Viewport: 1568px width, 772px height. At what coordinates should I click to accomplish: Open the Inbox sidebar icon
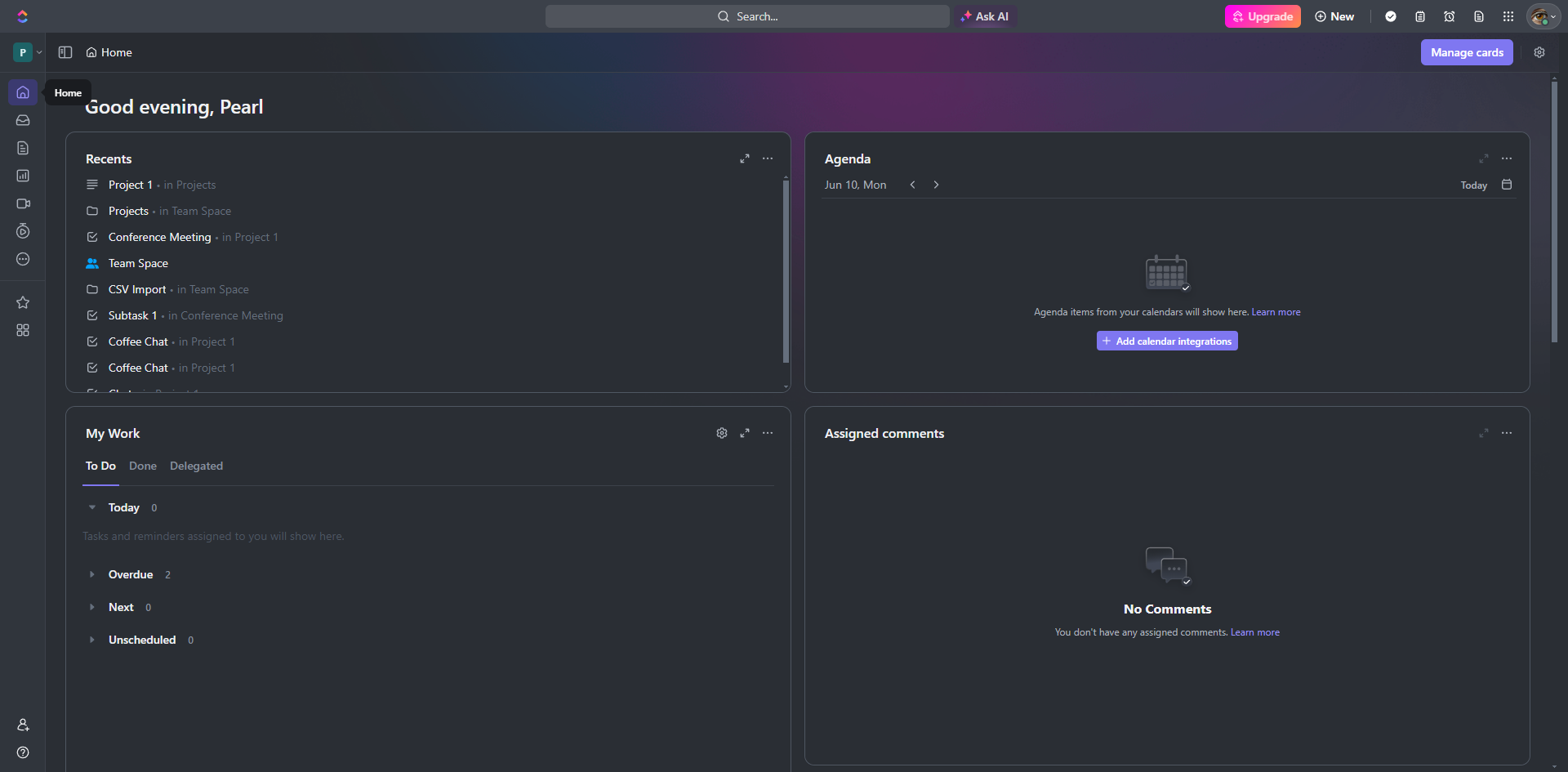pos(23,120)
